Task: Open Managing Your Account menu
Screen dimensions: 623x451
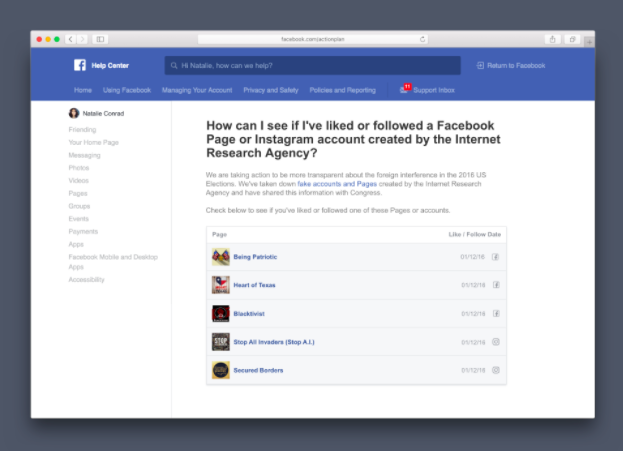Action: click(197, 90)
